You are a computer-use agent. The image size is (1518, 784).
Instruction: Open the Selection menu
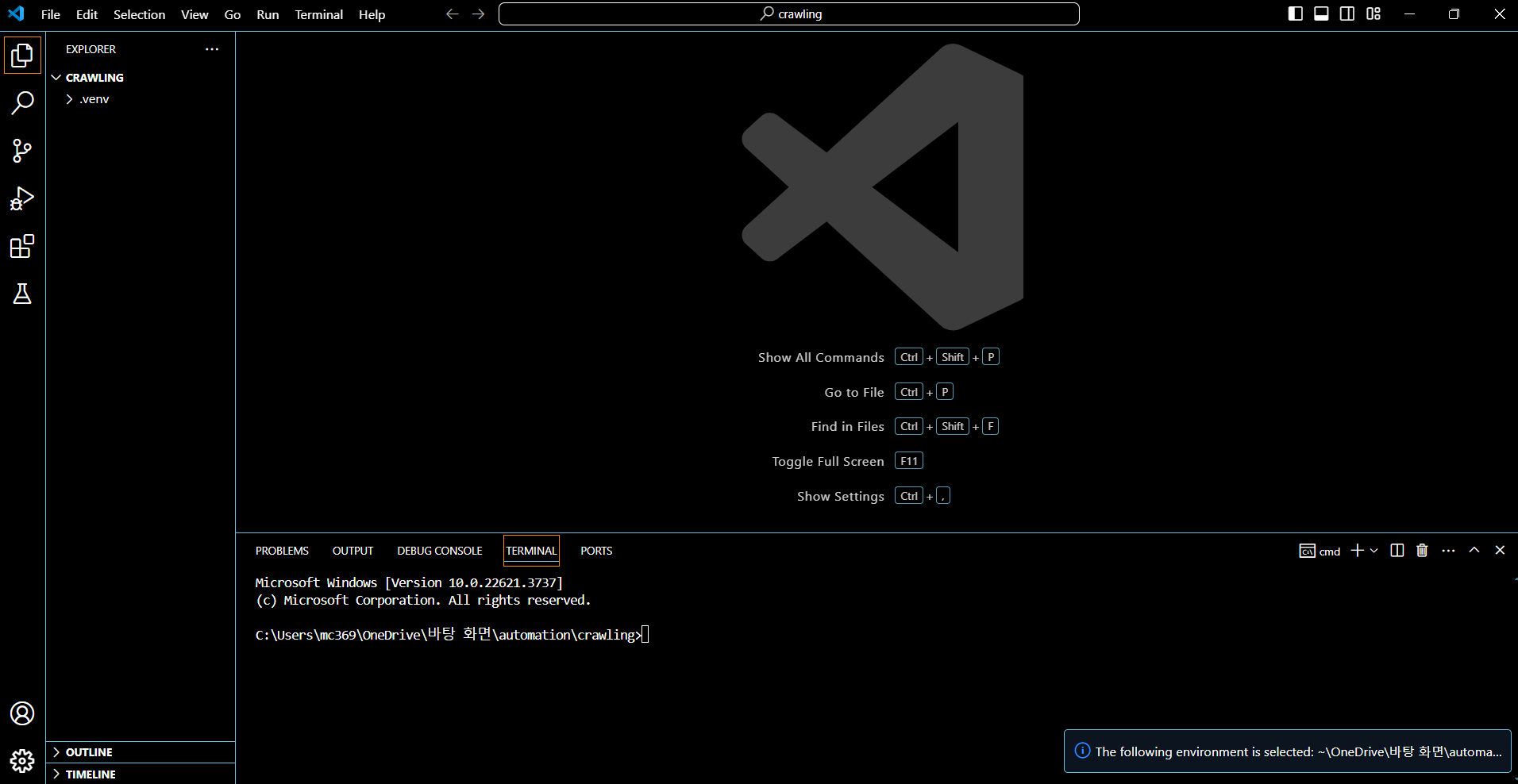click(139, 14)
